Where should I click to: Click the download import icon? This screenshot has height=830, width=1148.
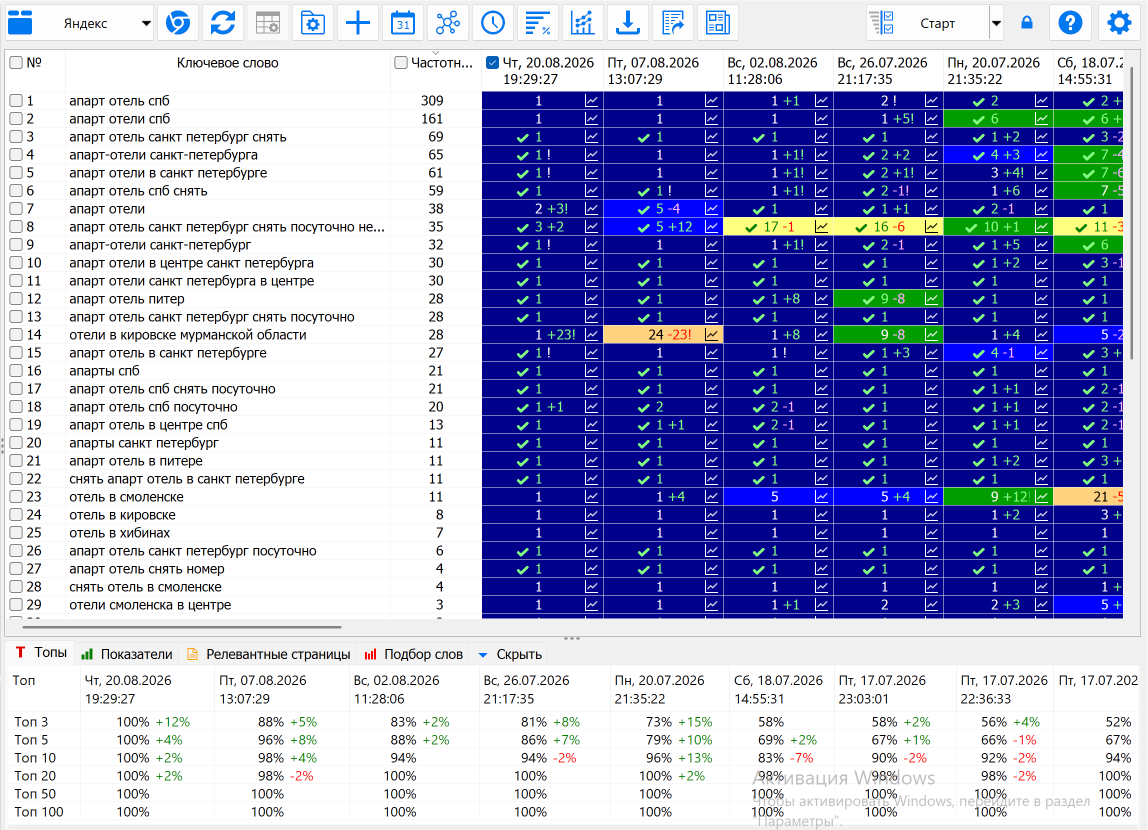click(628, 23)
